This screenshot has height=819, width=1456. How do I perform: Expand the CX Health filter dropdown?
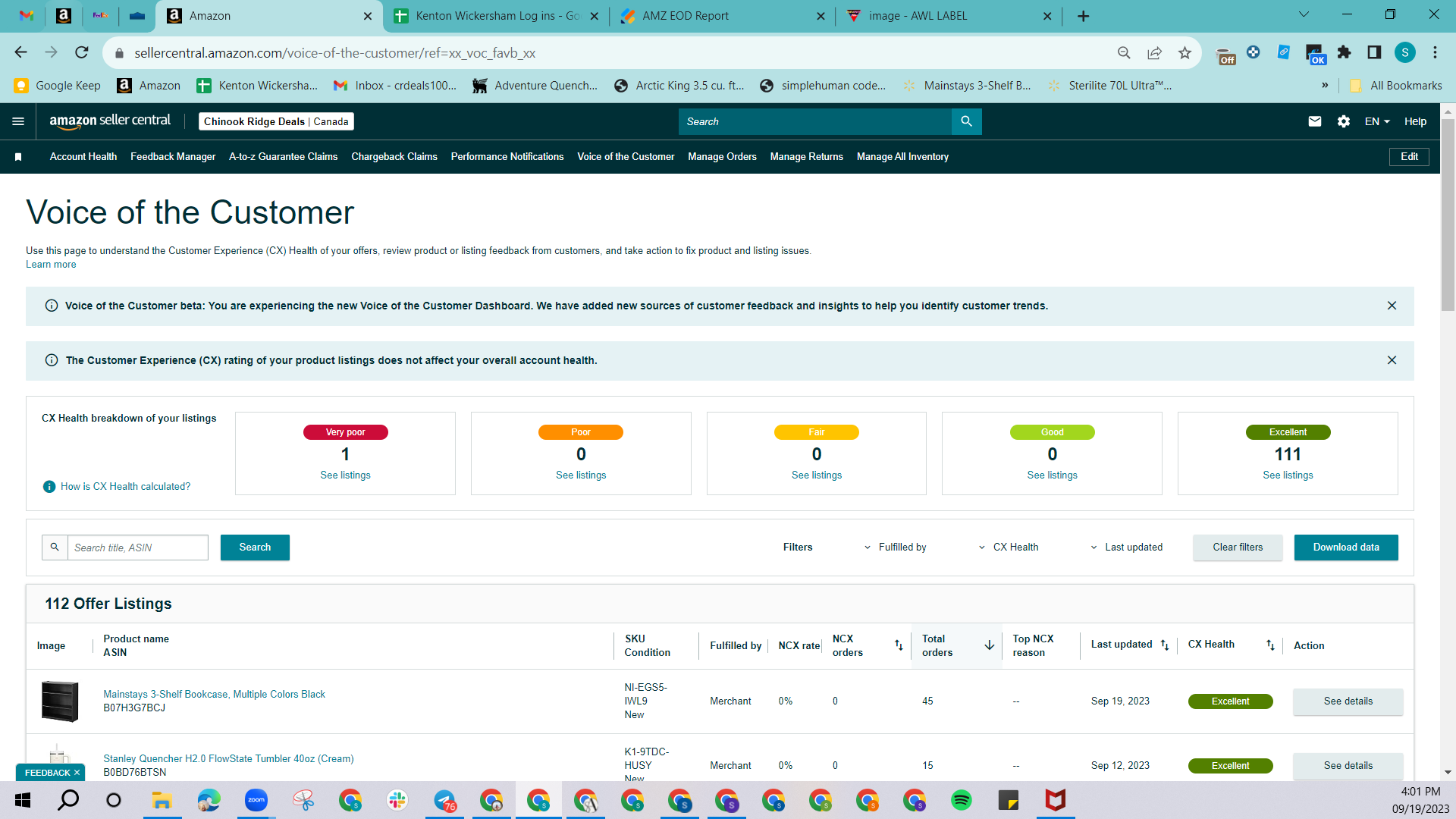coord(1009,548)
